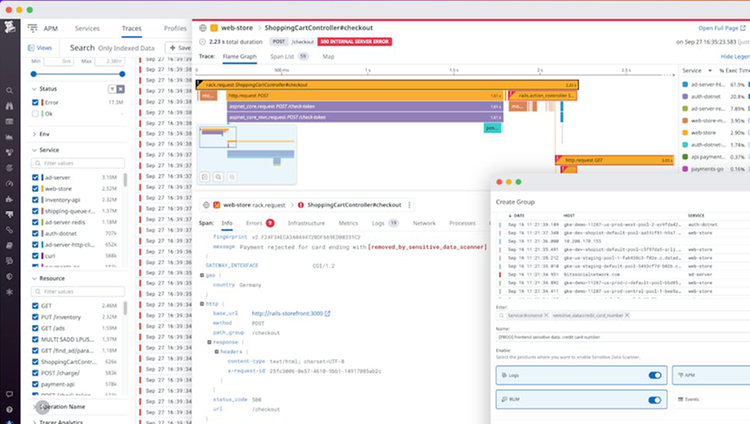This screenshot has height=424, width=750.
Task: Click the red error icon before ShoppingCartController span
Action: pos(301,205)
